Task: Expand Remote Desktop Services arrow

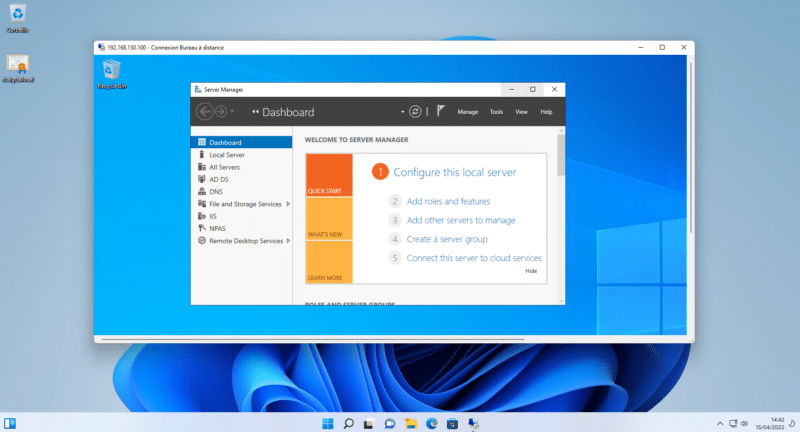Action: (288, 240)
